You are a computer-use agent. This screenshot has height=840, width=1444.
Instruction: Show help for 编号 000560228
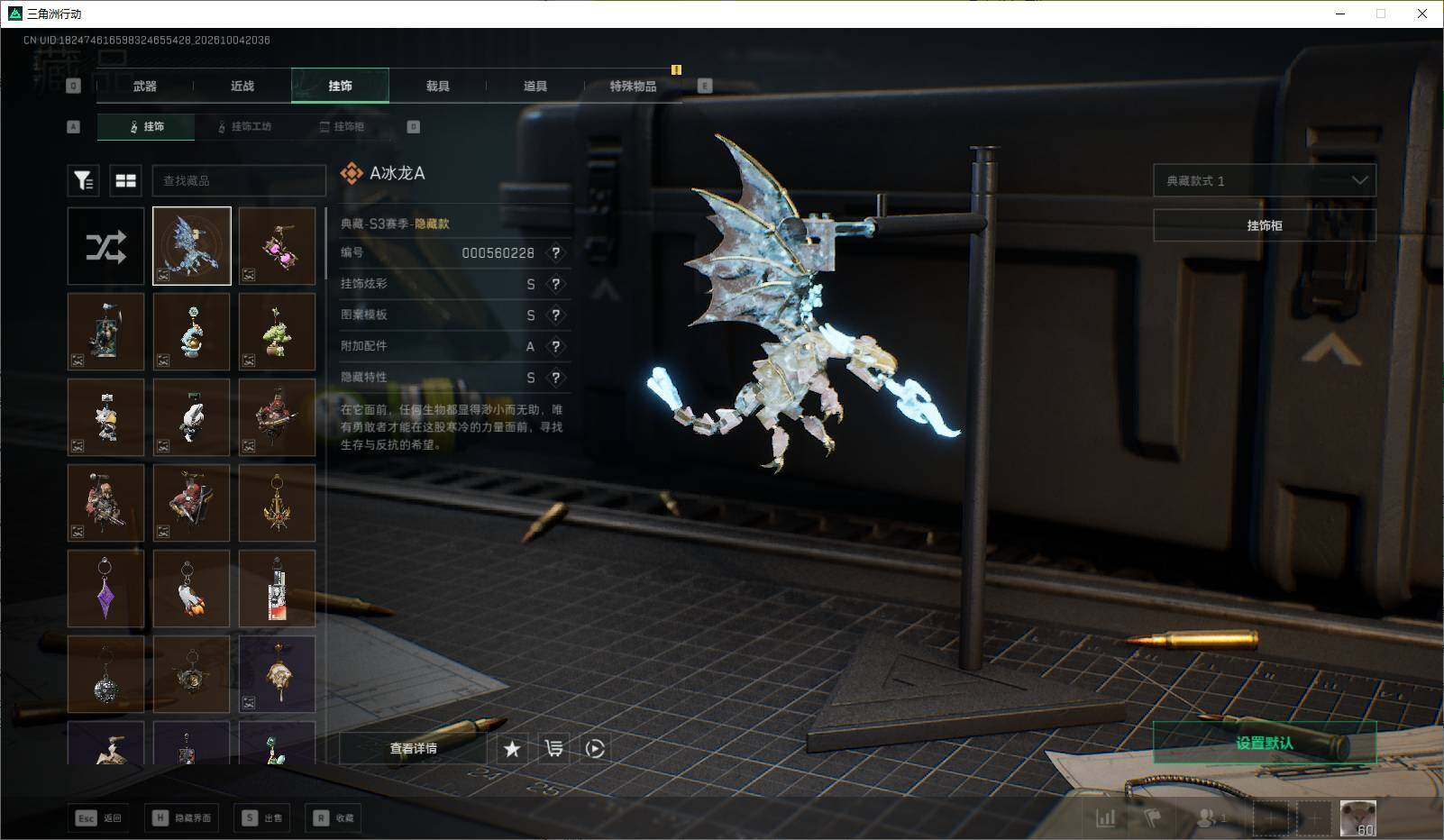coord(556,253)
